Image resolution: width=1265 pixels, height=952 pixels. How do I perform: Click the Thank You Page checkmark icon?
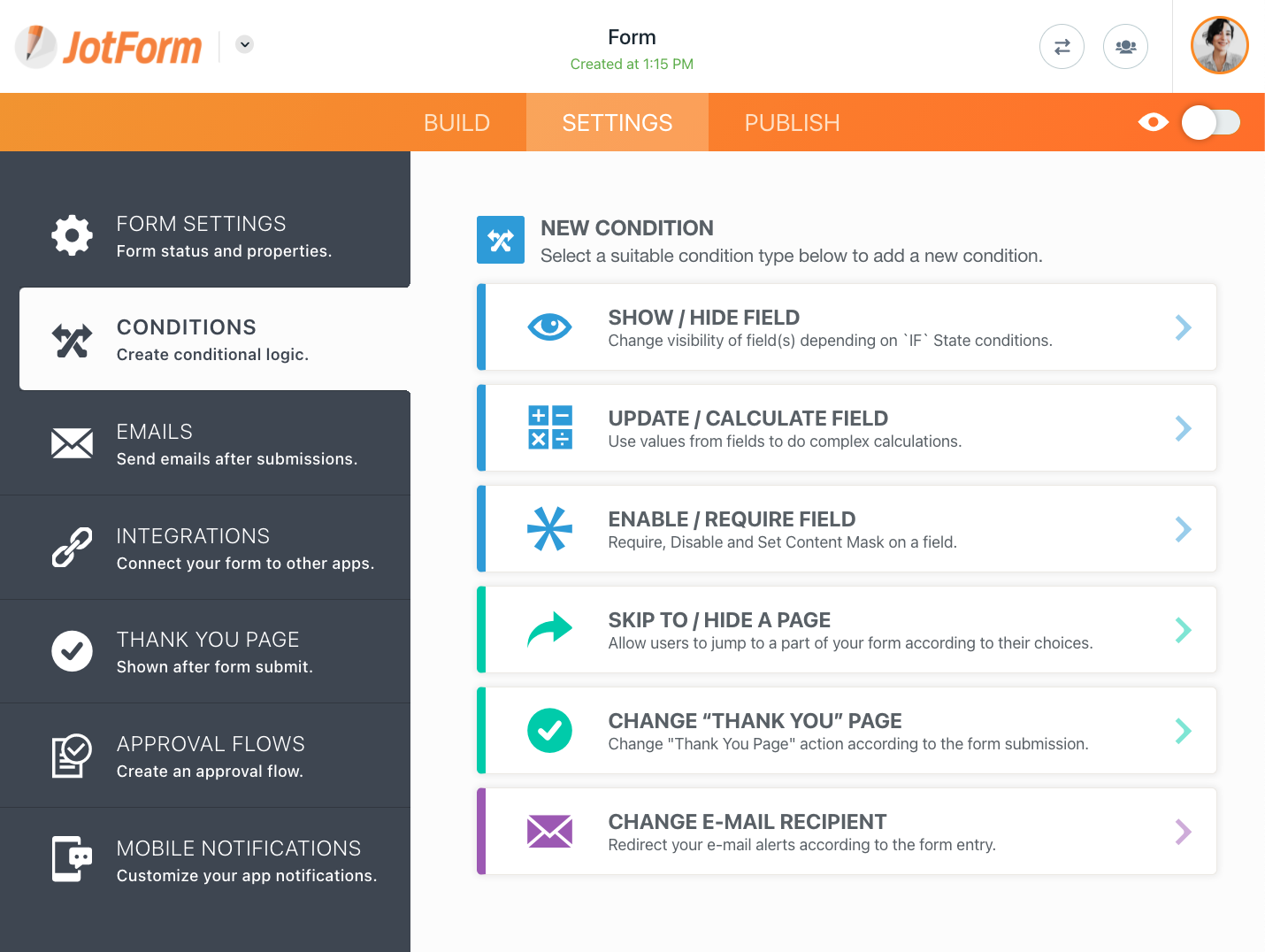(72, 651)
